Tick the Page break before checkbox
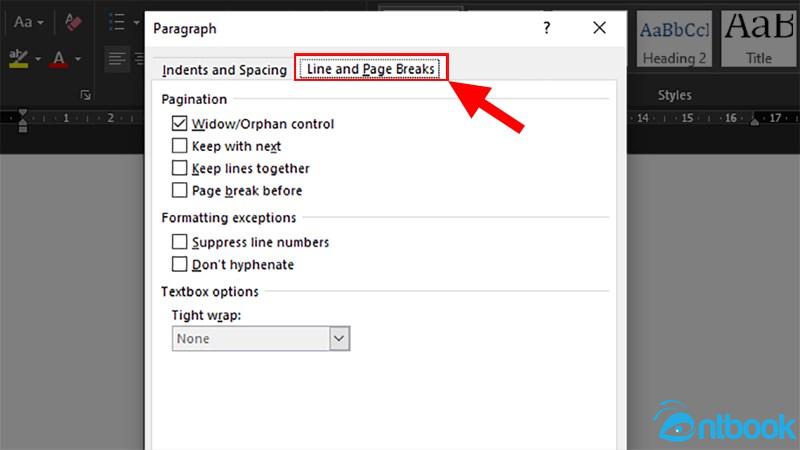800x450 pixels. click(x=179, y=190)
